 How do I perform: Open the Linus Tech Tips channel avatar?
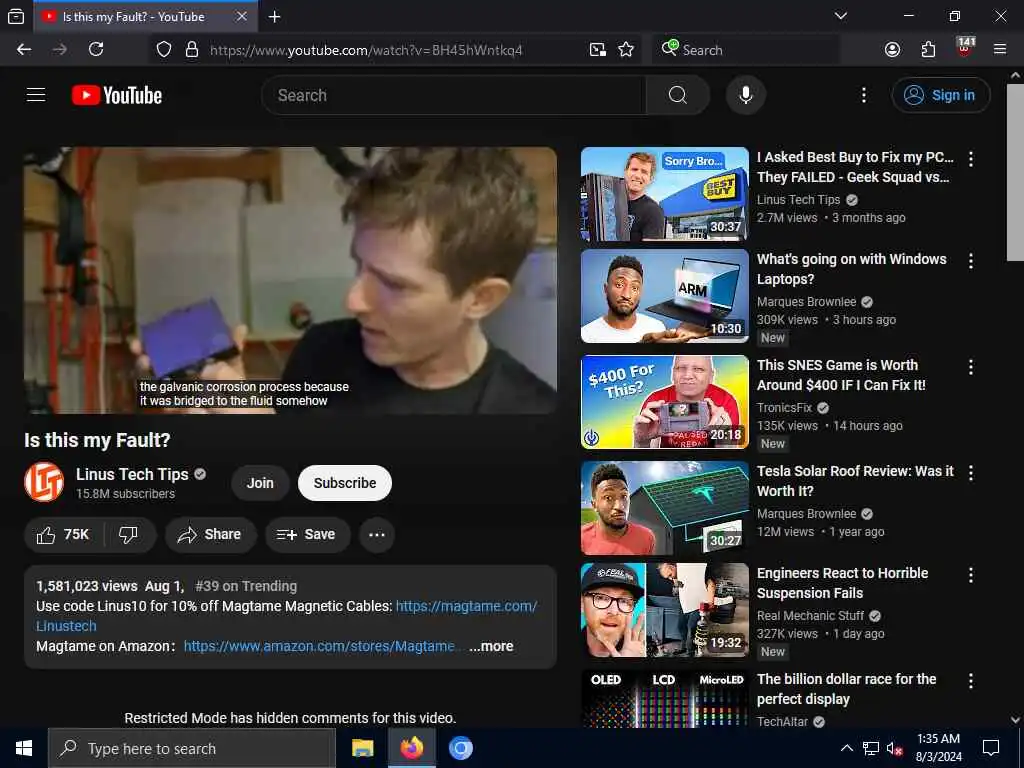click(x=44, y=483)
